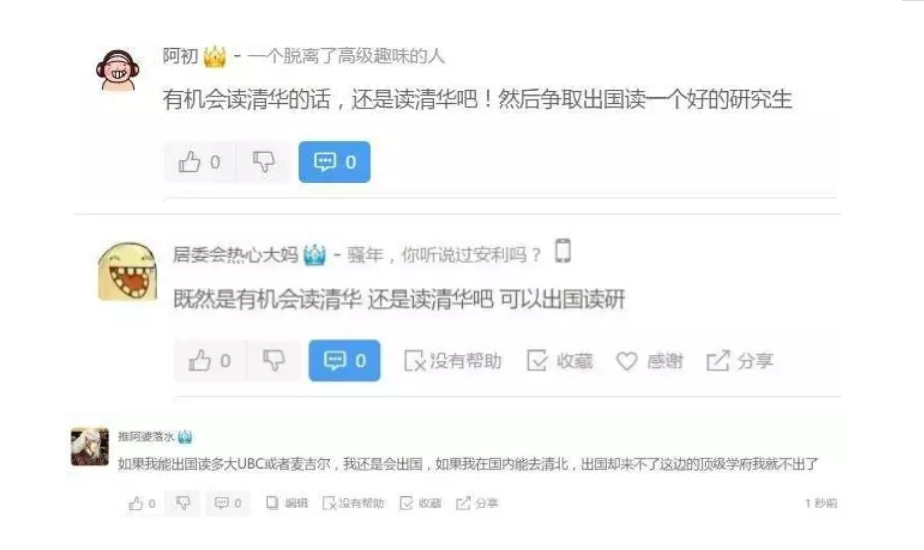The width and height of the screenshot is (924, 550).
Task: Open 推阿婆落水's avatar picture
Action: [90, 447]
